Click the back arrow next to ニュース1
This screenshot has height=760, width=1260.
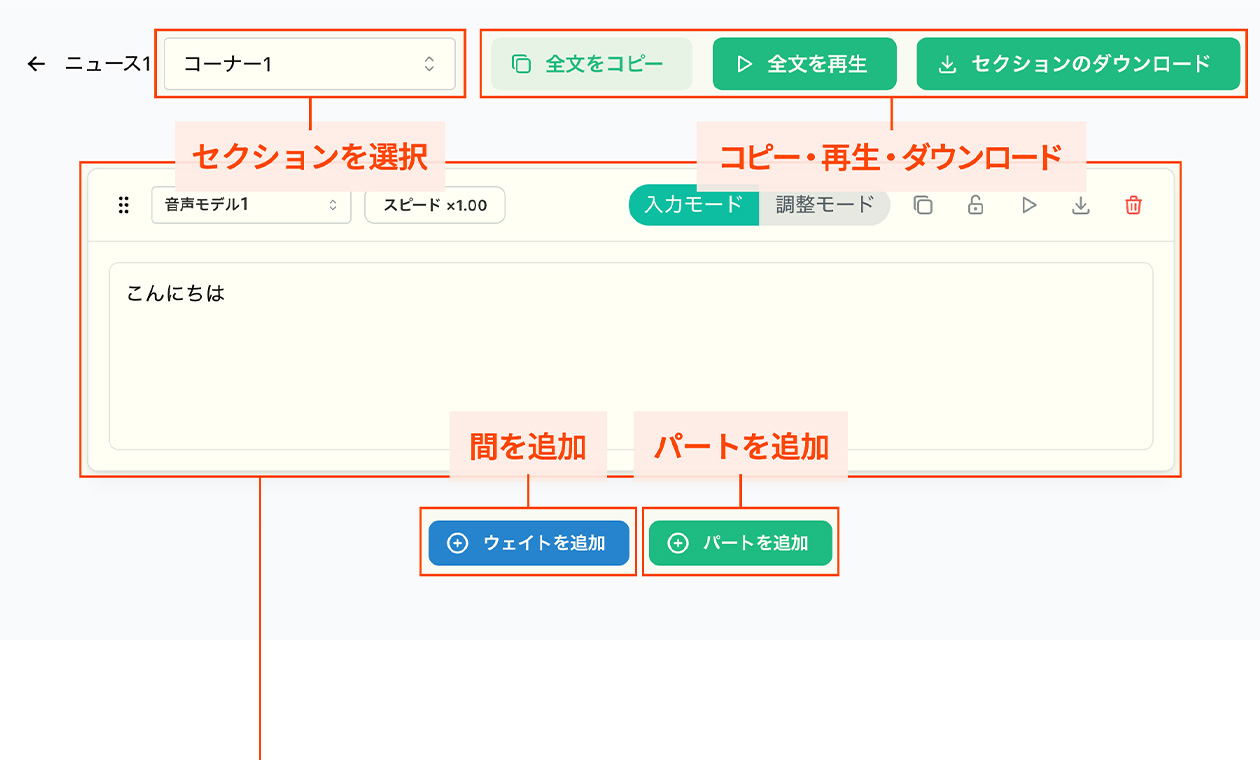coord(37,63)
